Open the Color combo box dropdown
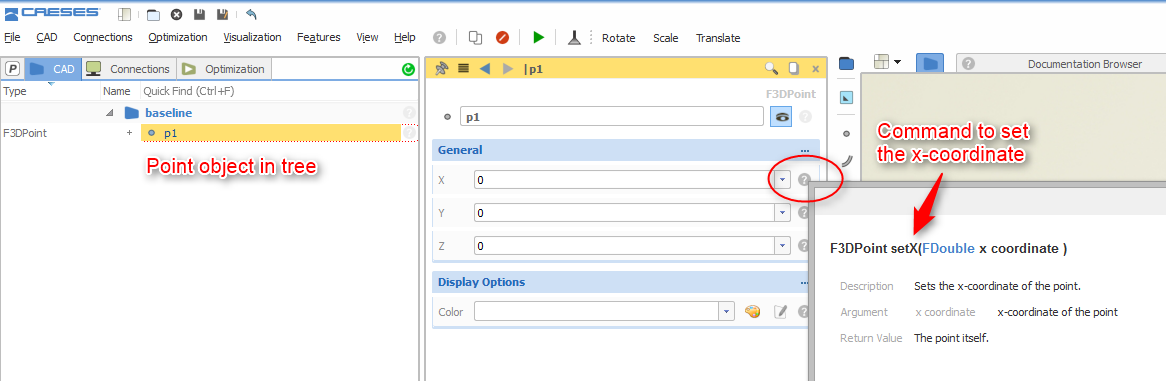Screen dimensions: 1166x381 [727, 311]
